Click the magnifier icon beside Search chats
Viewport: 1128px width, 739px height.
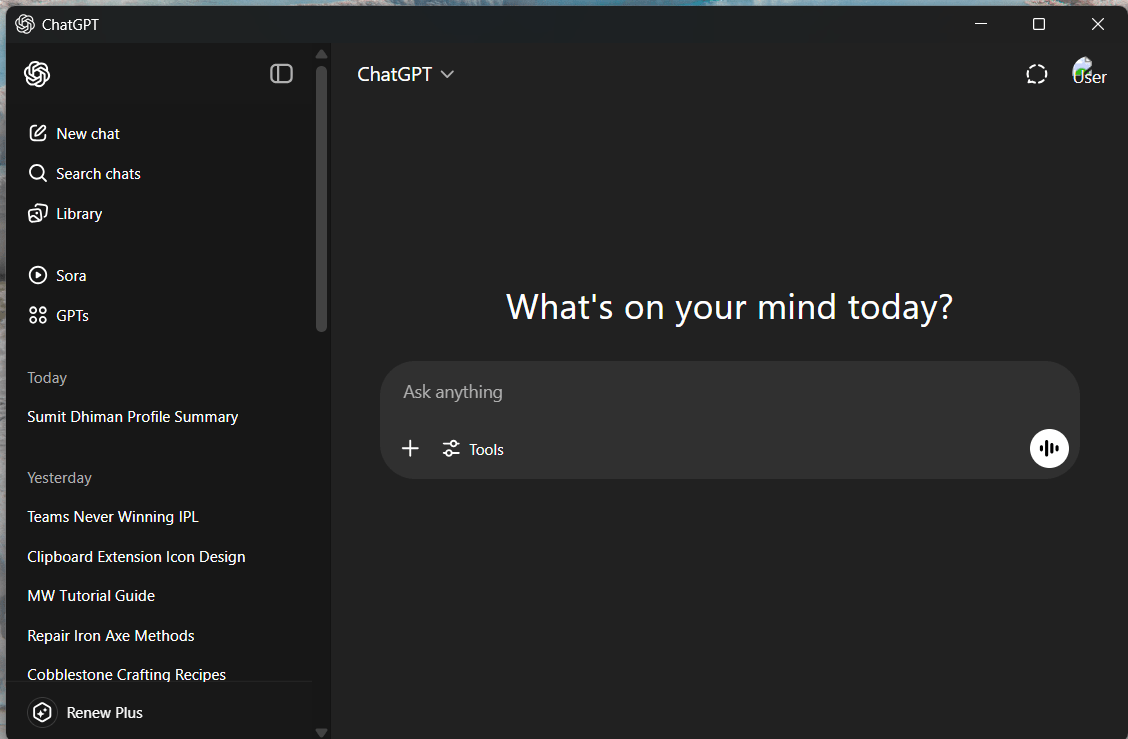37,173
